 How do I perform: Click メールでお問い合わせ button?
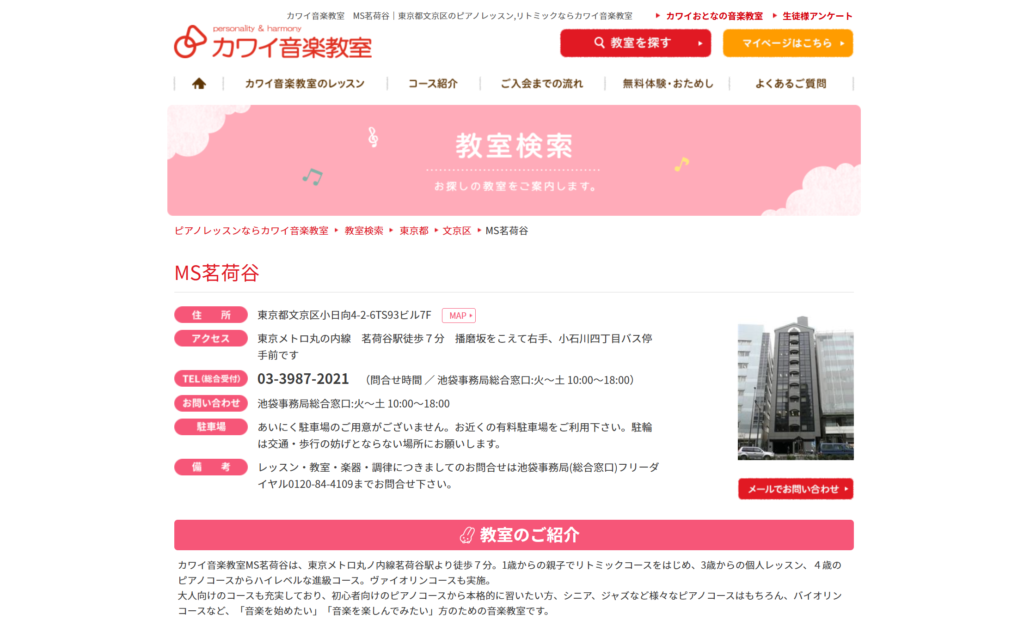(795, 489)
